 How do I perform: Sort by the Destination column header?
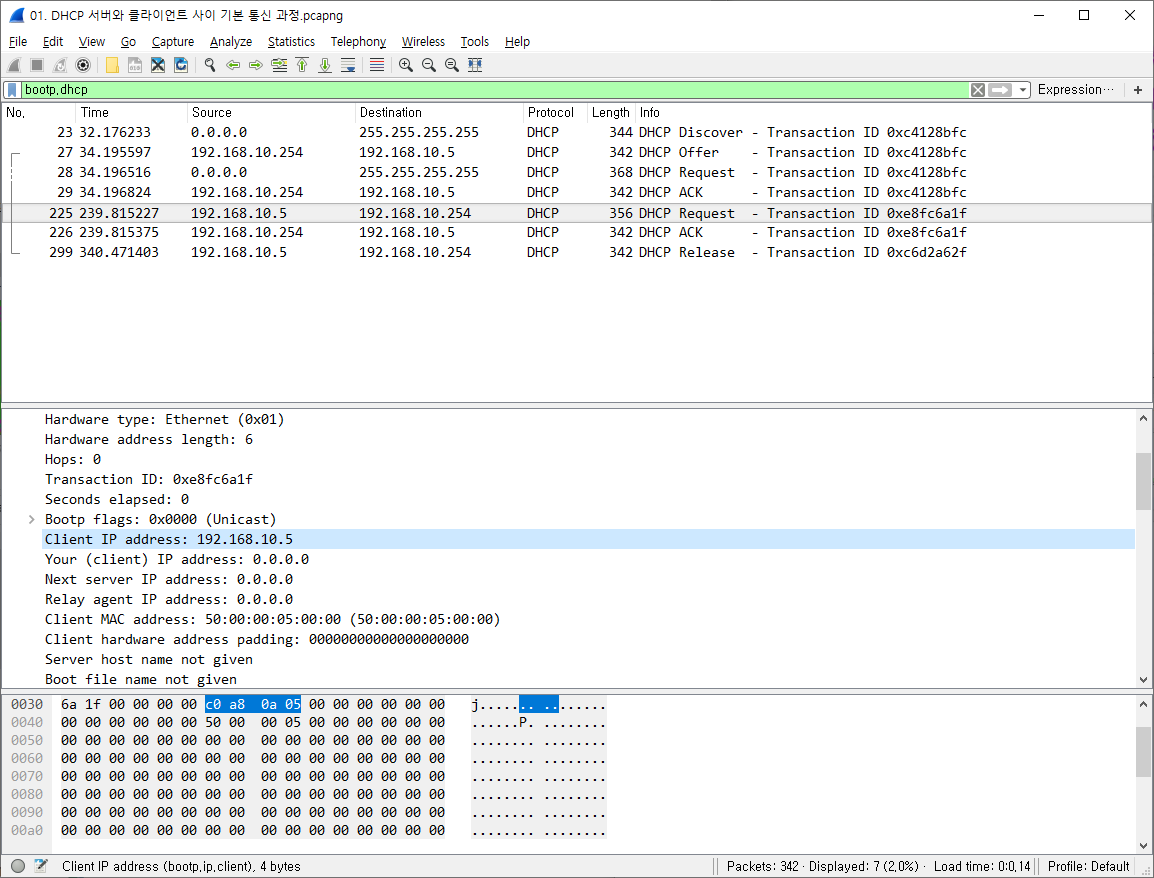click(x=439, y=113)
